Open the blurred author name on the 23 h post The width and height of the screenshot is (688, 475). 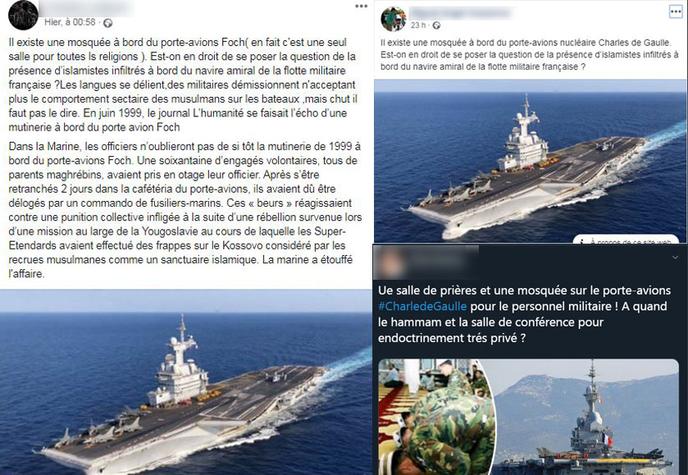point(460,13)
